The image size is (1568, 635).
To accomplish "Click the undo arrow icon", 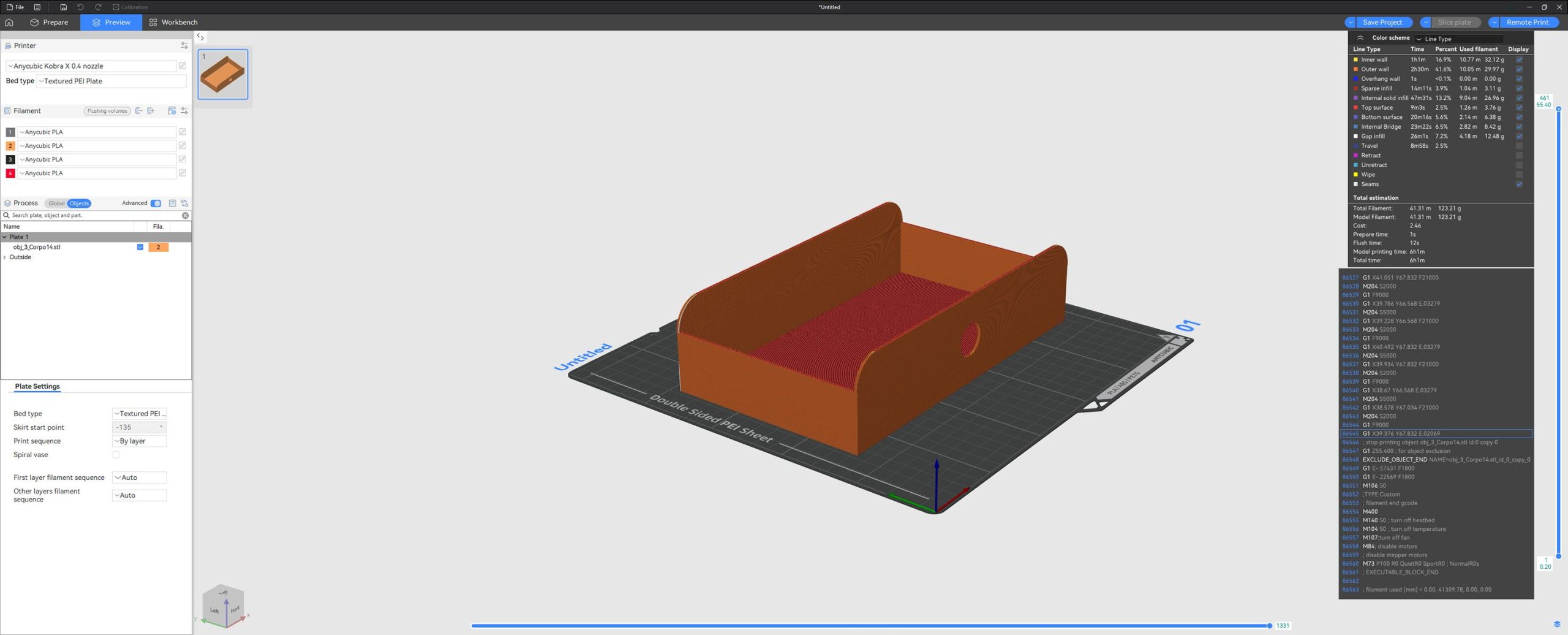I will [x=80, y=7].
